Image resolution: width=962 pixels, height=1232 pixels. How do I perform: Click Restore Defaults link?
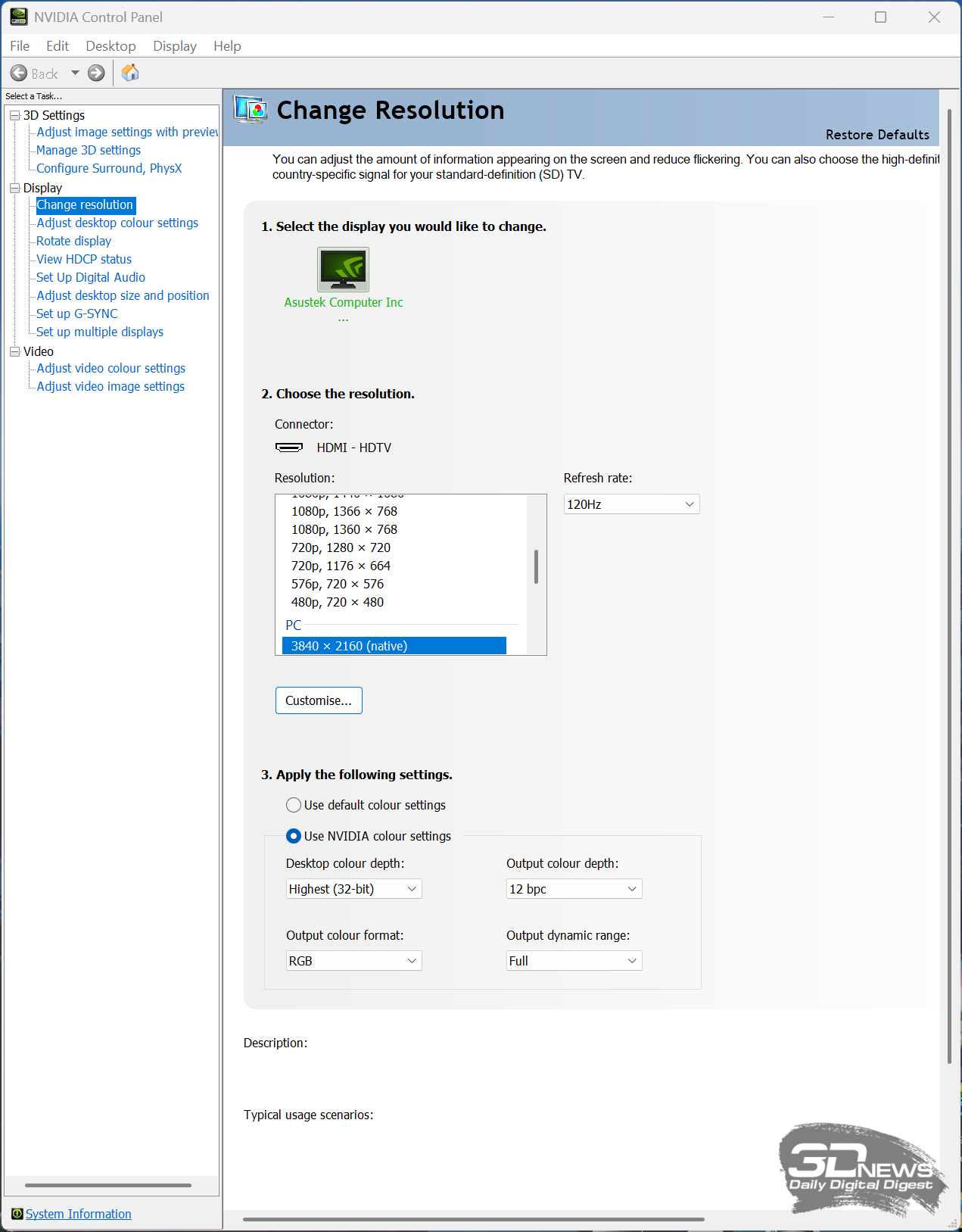point(877,135)
